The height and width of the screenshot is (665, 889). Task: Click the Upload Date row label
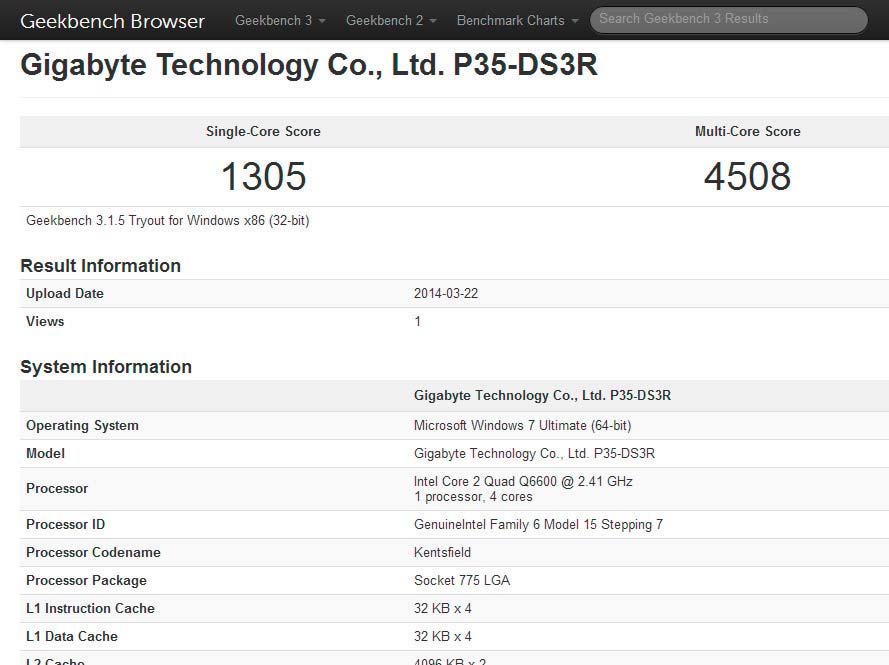coord(65,294)
